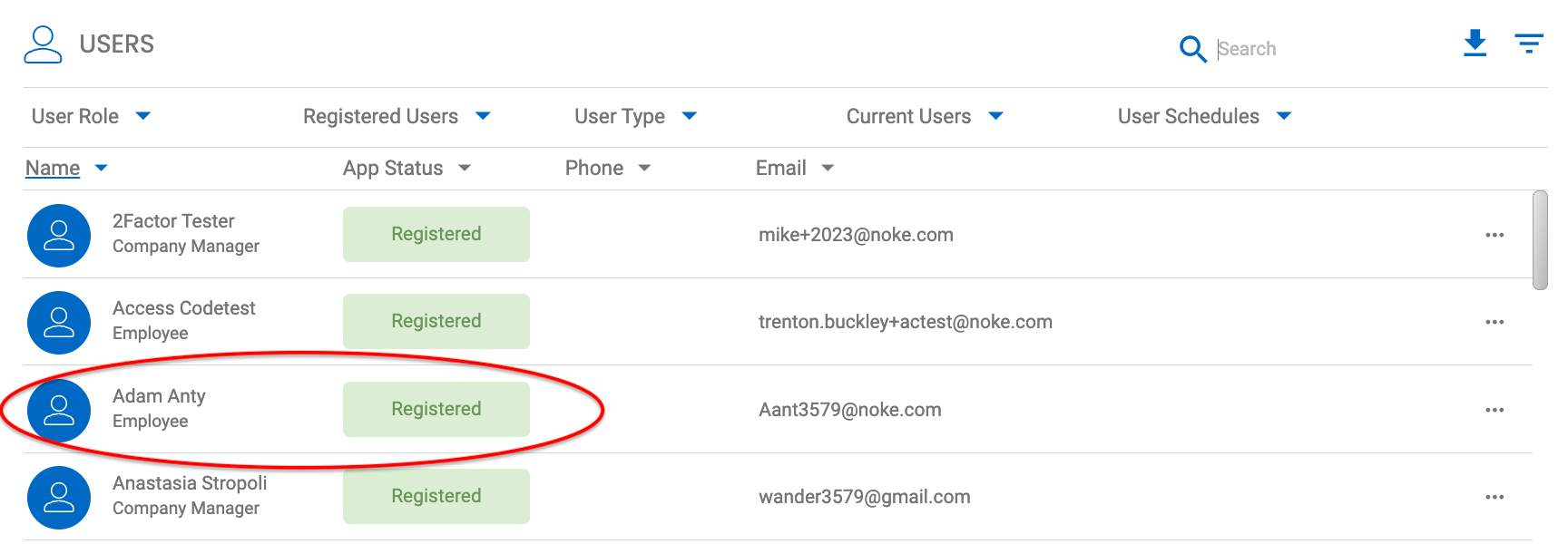
Task: Expand the Registered Users filter dropdown
Action: (396, 116)
